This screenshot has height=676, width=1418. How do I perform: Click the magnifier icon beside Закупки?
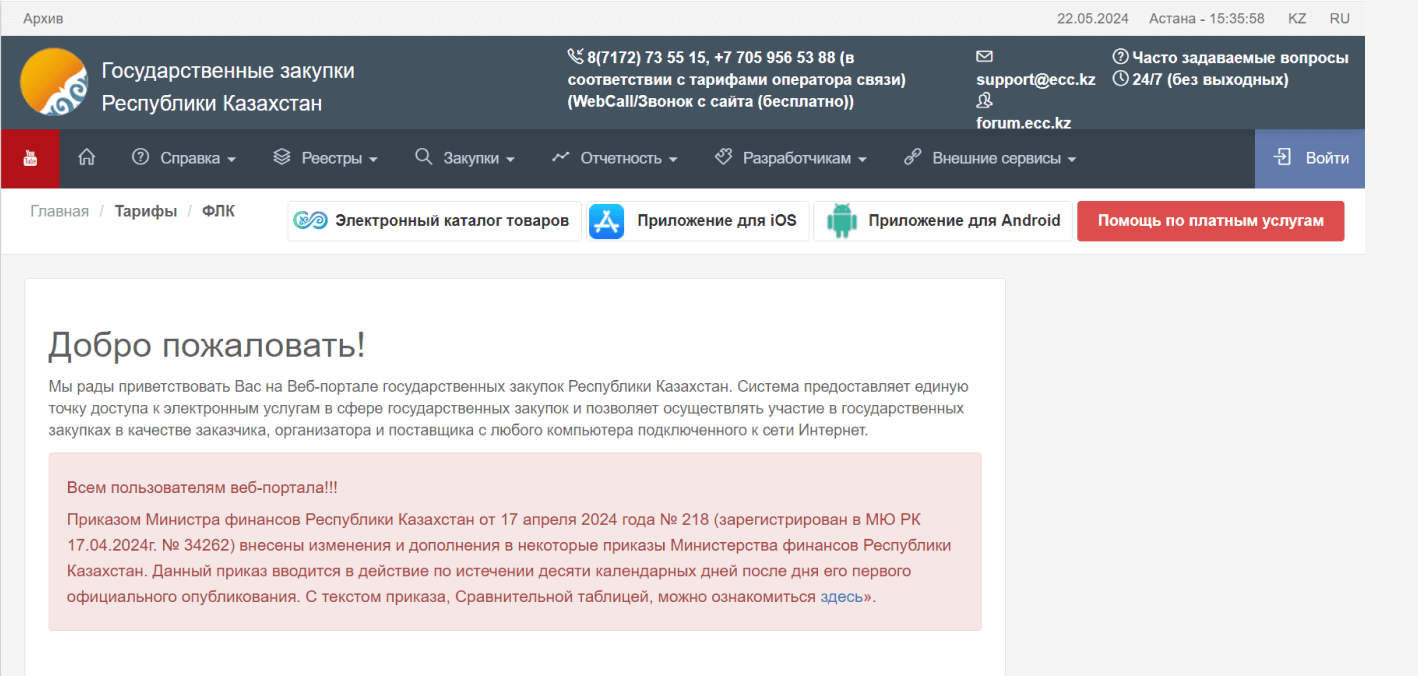(x=423, y=158)
